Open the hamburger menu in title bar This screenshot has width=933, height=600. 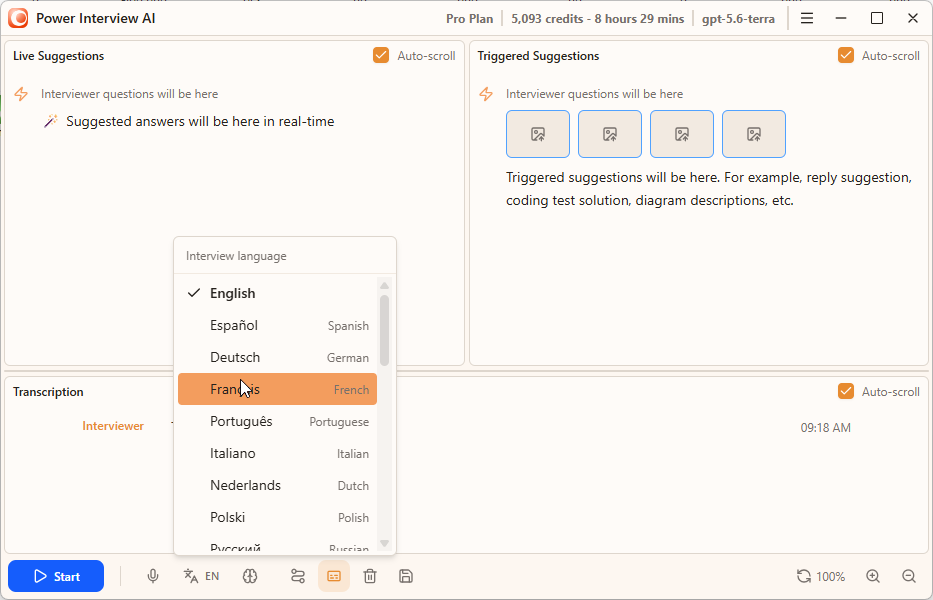[x=807, y=18]
